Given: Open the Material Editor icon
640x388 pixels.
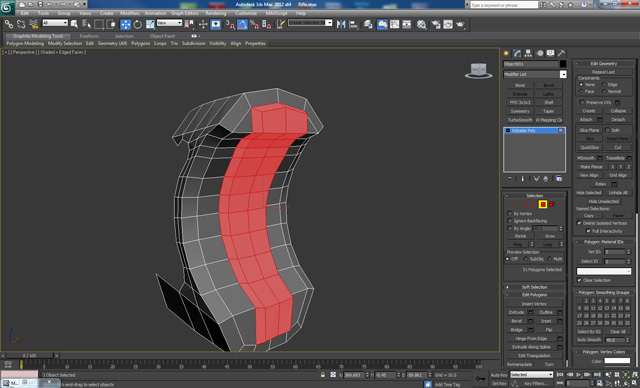Looking at the screenshot, I should click(x=421, y=24).
